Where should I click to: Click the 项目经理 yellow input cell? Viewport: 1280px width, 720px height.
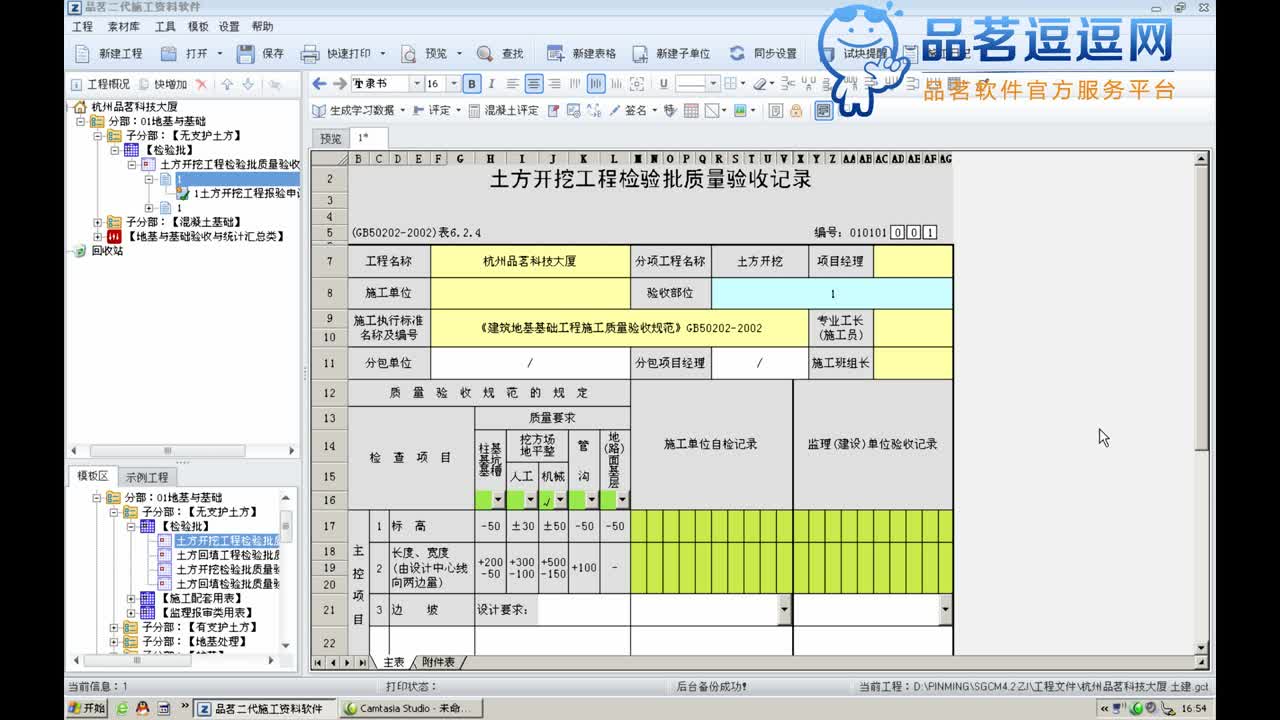coord(913,261)
